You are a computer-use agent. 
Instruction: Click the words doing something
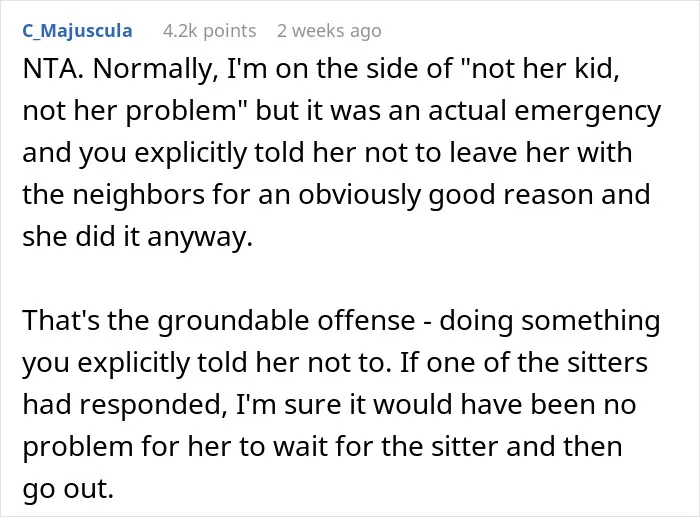pyautogui.click(x=550, y=321)
